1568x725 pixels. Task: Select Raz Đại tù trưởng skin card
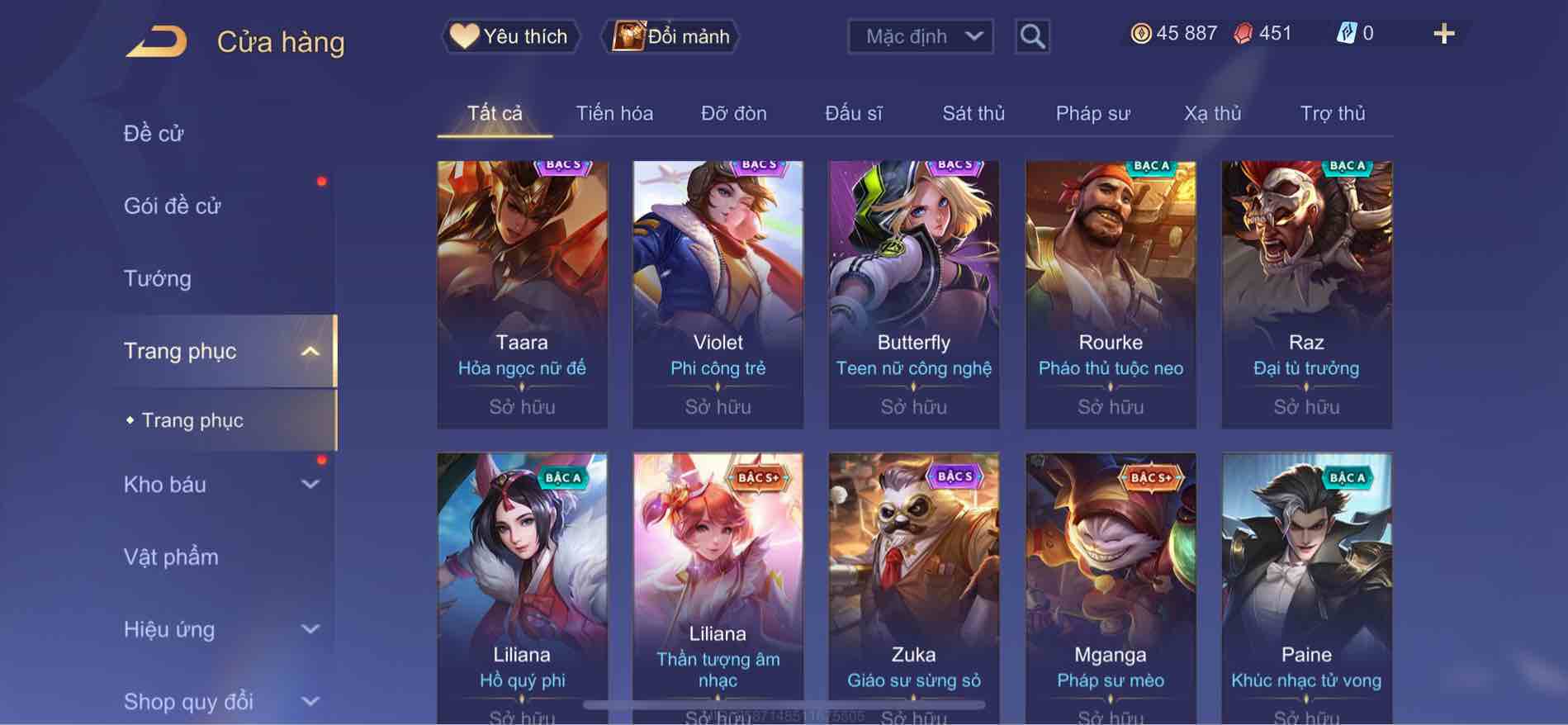[1306, 295]
